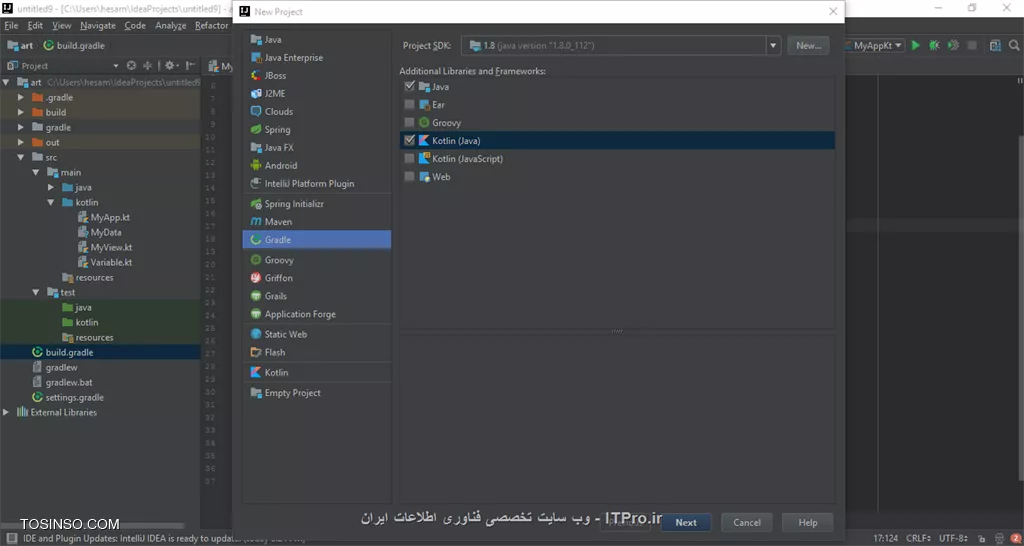Screen dimensions: 1024x546
Task: Enable the Web framework checkbox
Action: pos(409,176)
